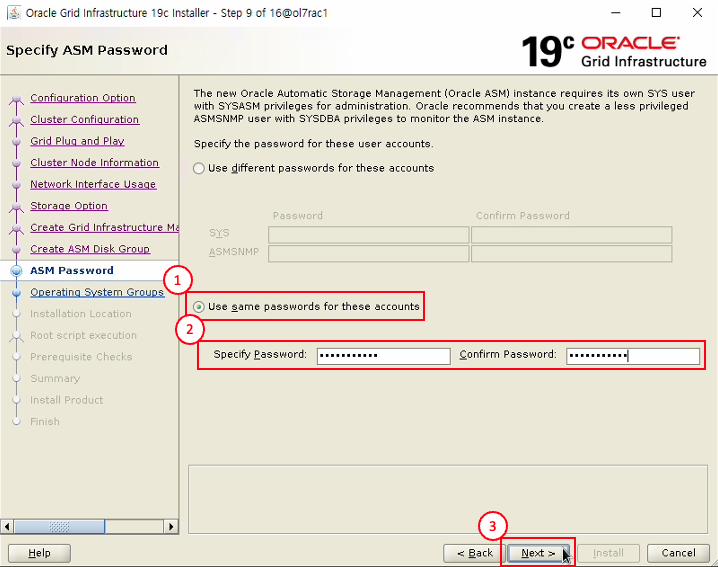Click the Specify Password field
718x567 pixels.
click(x=383, y=356)
